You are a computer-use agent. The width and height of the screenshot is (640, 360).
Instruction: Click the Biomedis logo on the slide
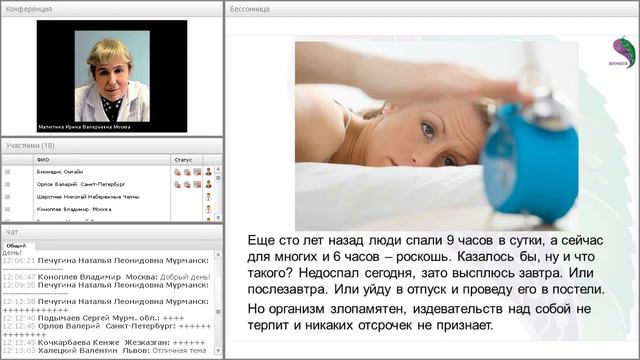[x=623, y=52]
